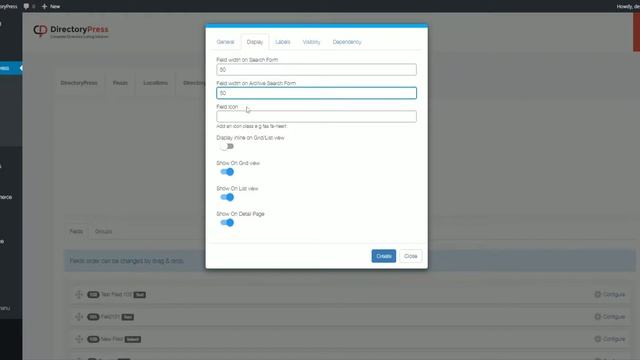The height and width of the screenshot is (360, 640).
Task: Open Configure for the New Field row
Action: pos(610,339)
